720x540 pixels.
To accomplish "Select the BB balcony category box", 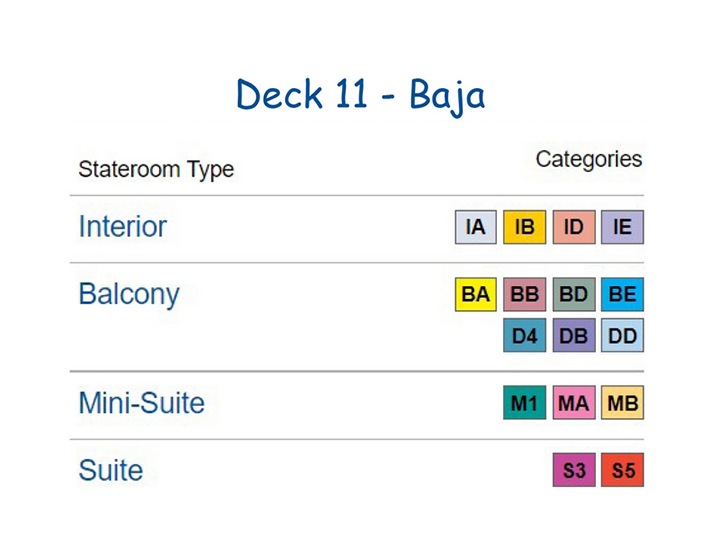I will point(524,294).
